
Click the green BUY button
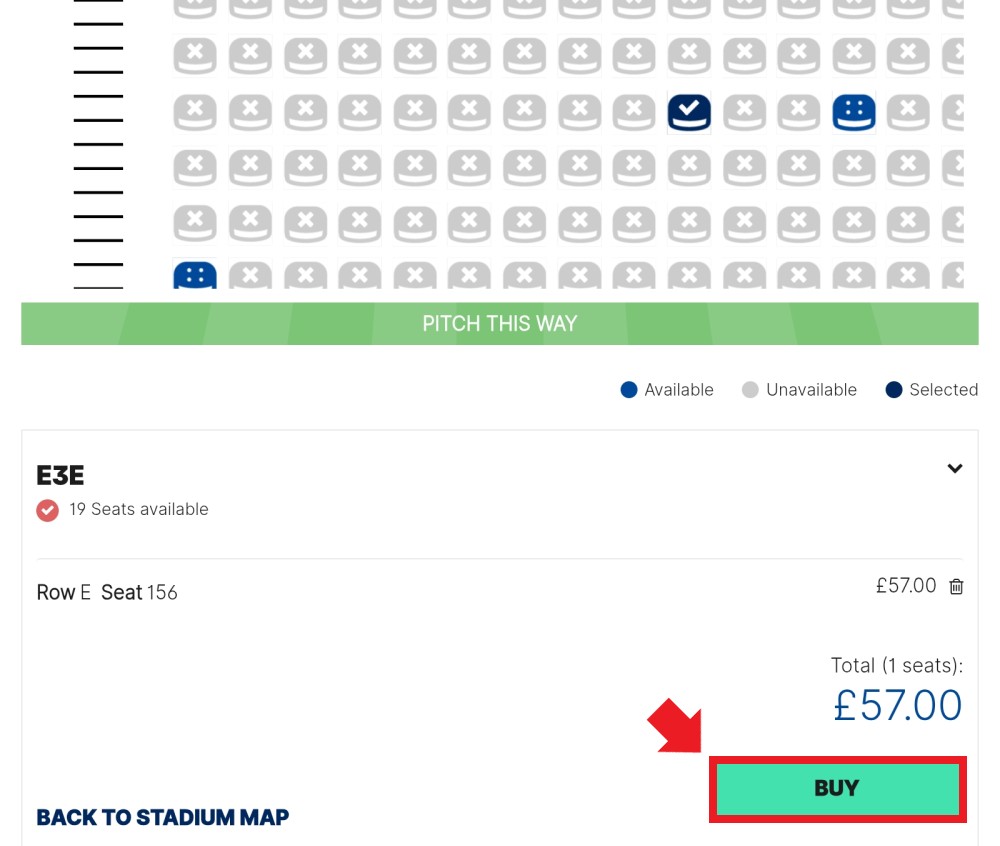tap(837, 789)
